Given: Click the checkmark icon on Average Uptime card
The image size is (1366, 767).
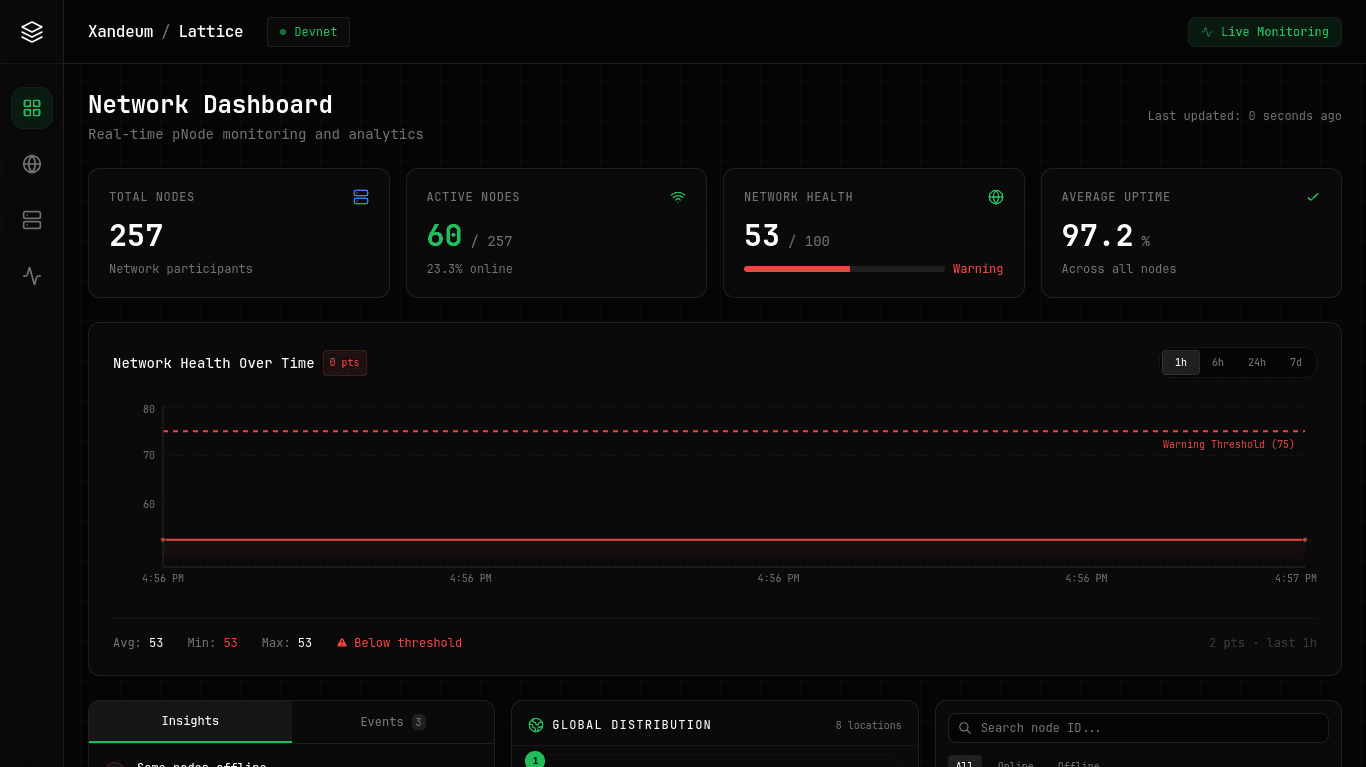Looking at the screenshot, I should tap(1314, 197).
